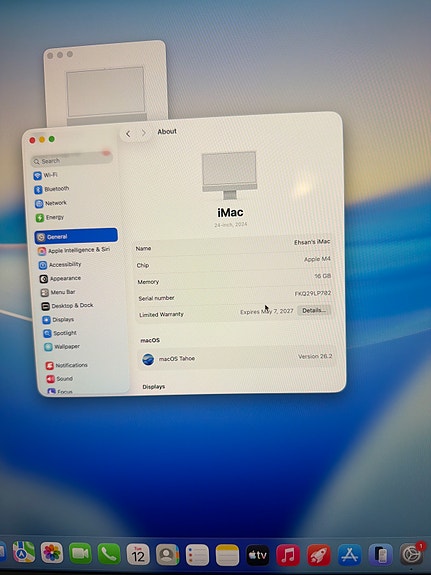
Task: Open Network settings pane
Action: pyautogui.click(x=51, y=203)
